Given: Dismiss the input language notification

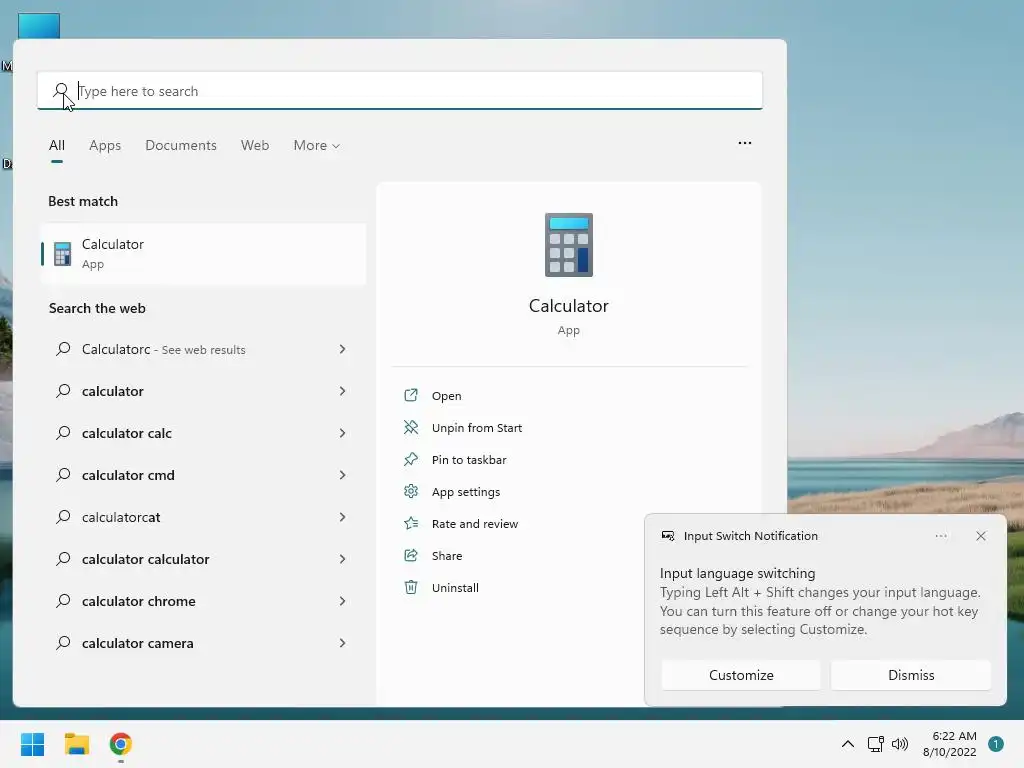Looking at the screenshot, I should pyautogui.click(x=911, y=675).
